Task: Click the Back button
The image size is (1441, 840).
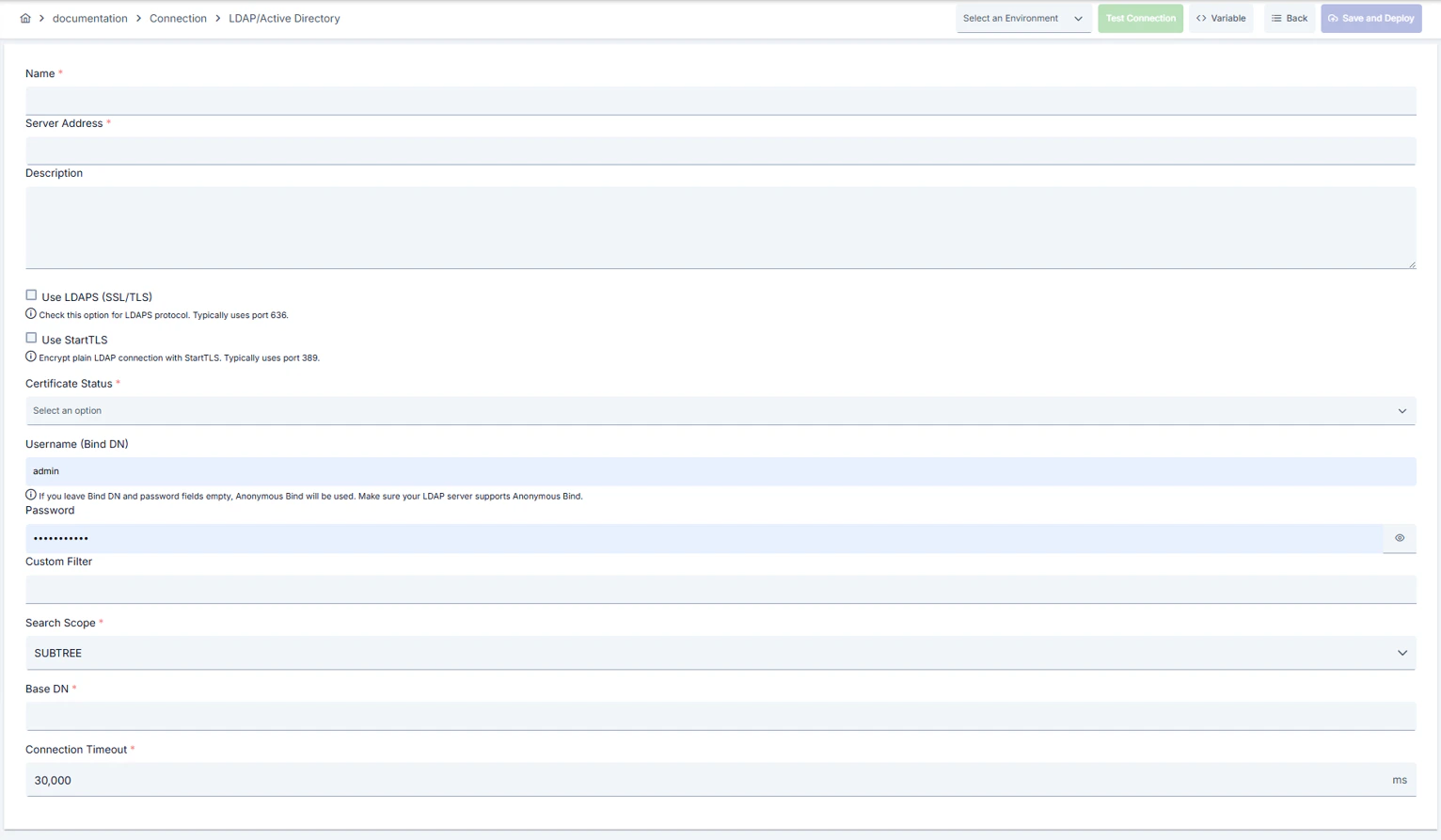Action: coord(1290,18)
